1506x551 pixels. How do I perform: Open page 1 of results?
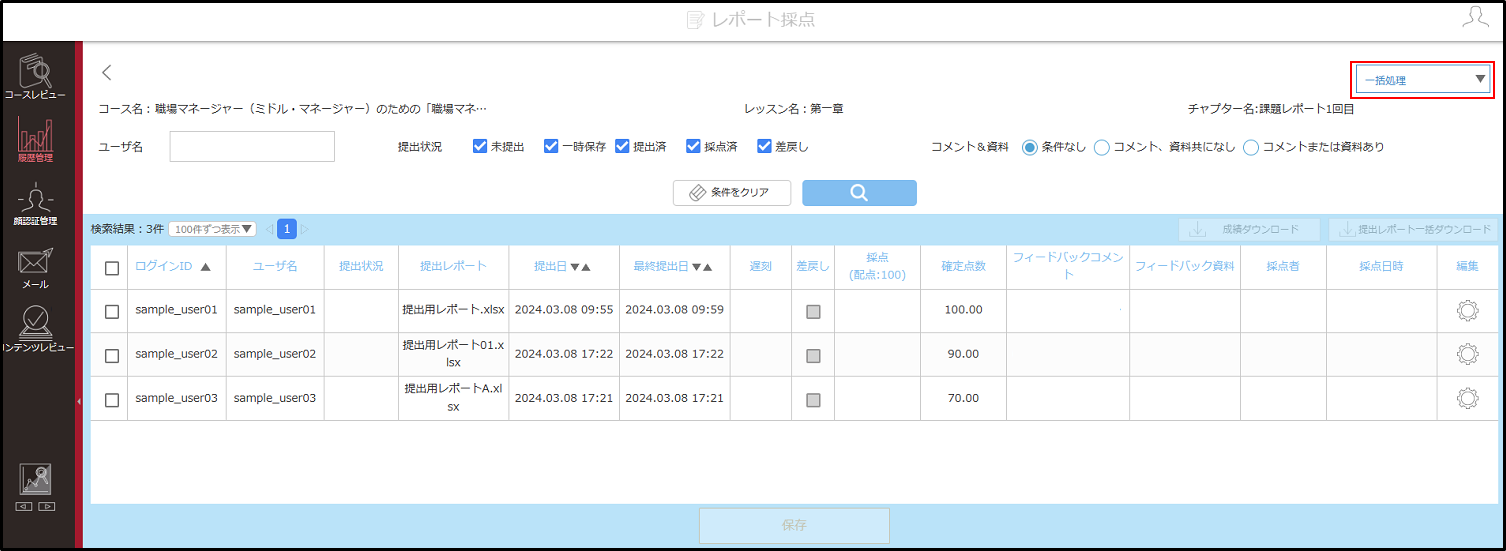click(x=287, y=229)
